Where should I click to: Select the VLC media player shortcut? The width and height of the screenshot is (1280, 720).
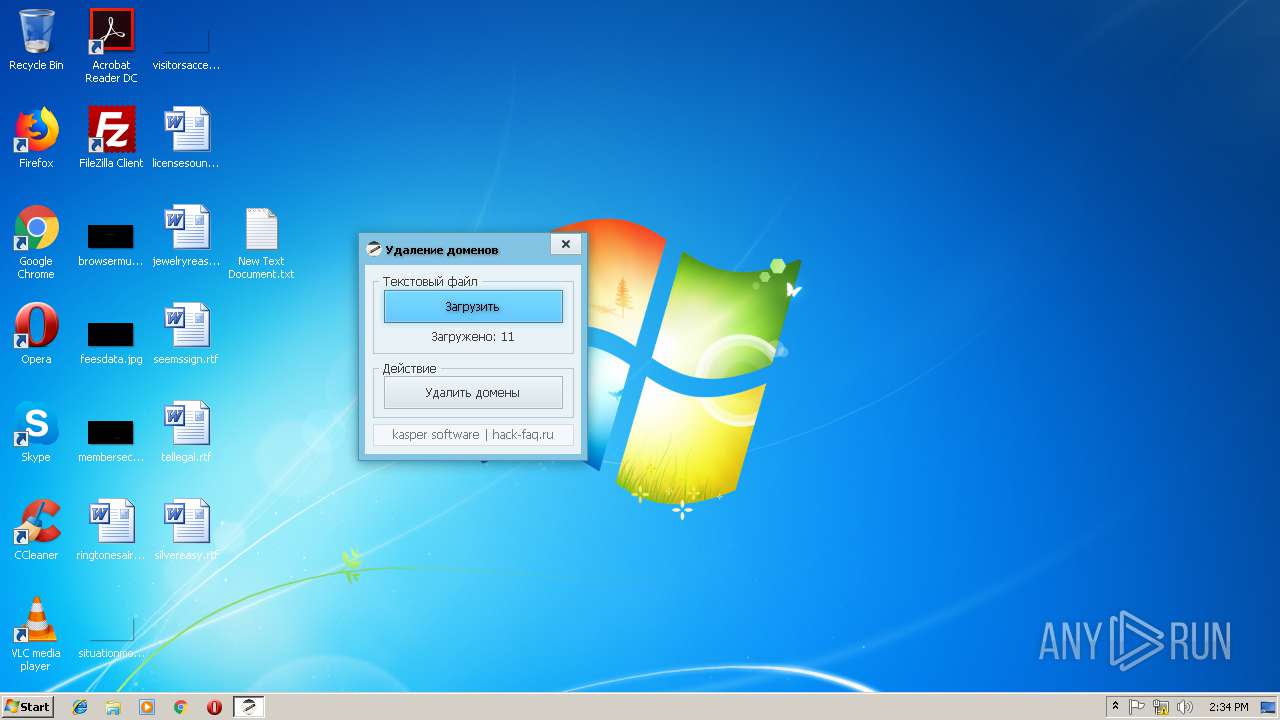(x=36, y=634)
